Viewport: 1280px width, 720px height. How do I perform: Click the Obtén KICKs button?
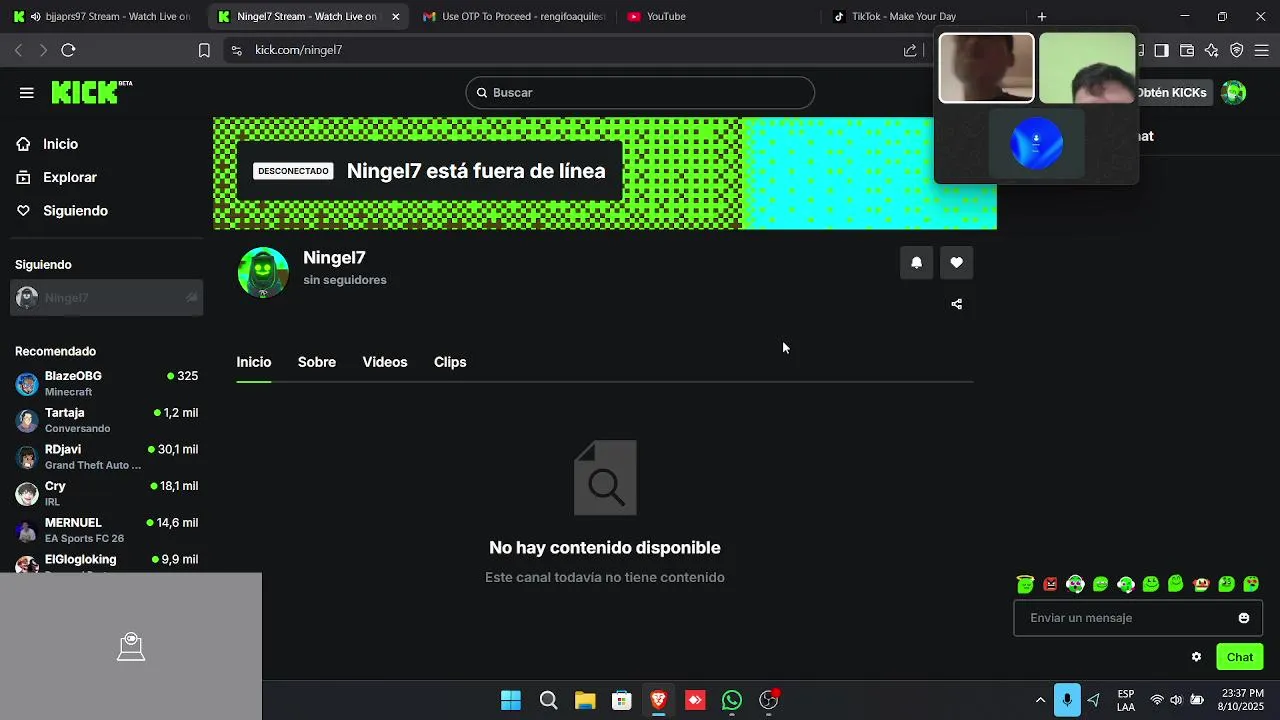(x=1173, y=92)
